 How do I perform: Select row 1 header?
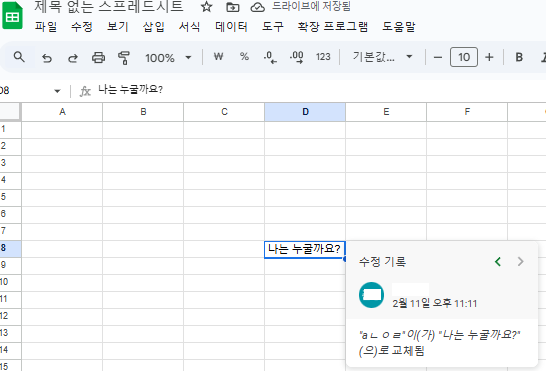point(10,129)
